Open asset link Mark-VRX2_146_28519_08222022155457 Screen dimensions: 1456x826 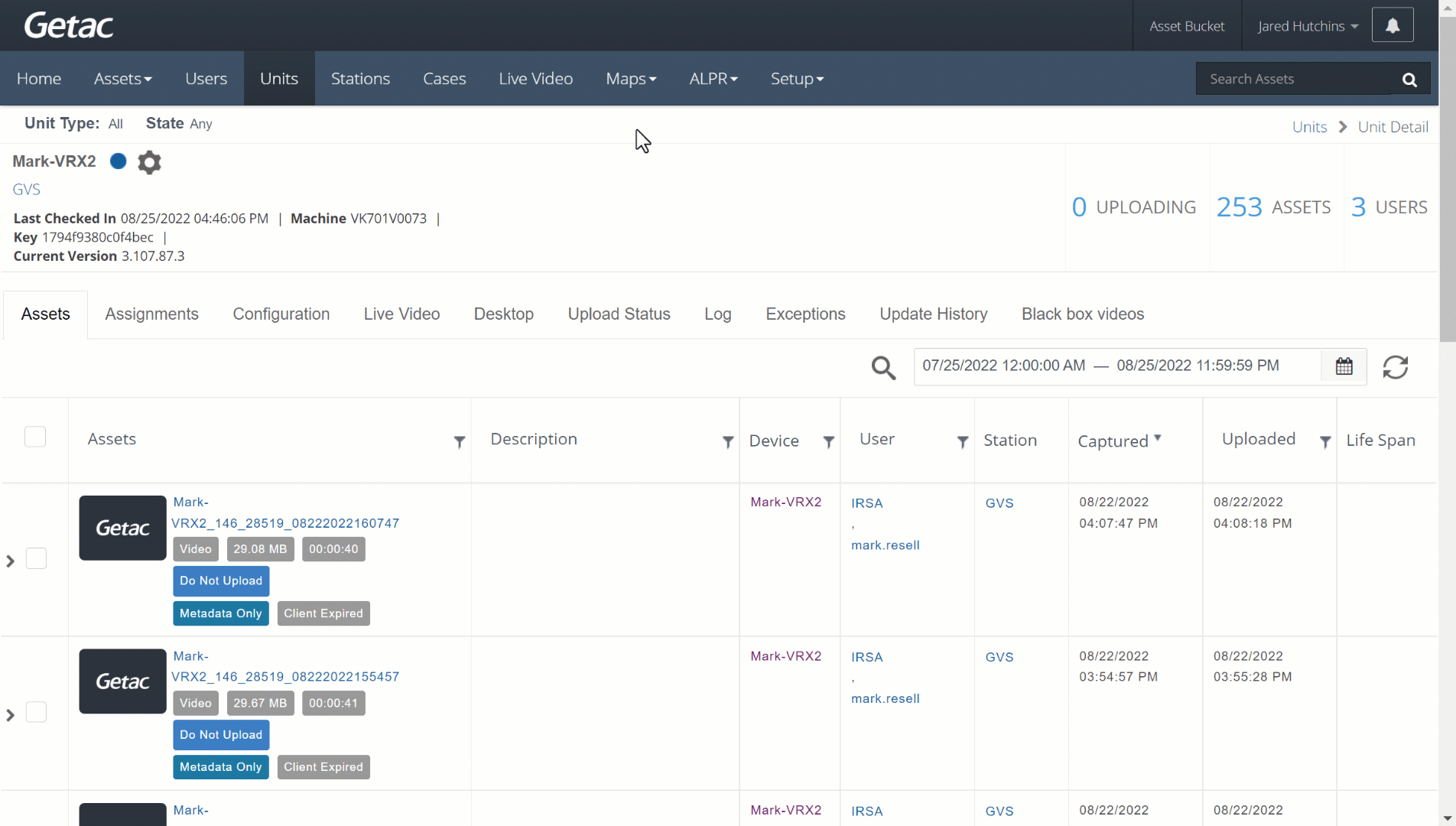click(285, 666)
